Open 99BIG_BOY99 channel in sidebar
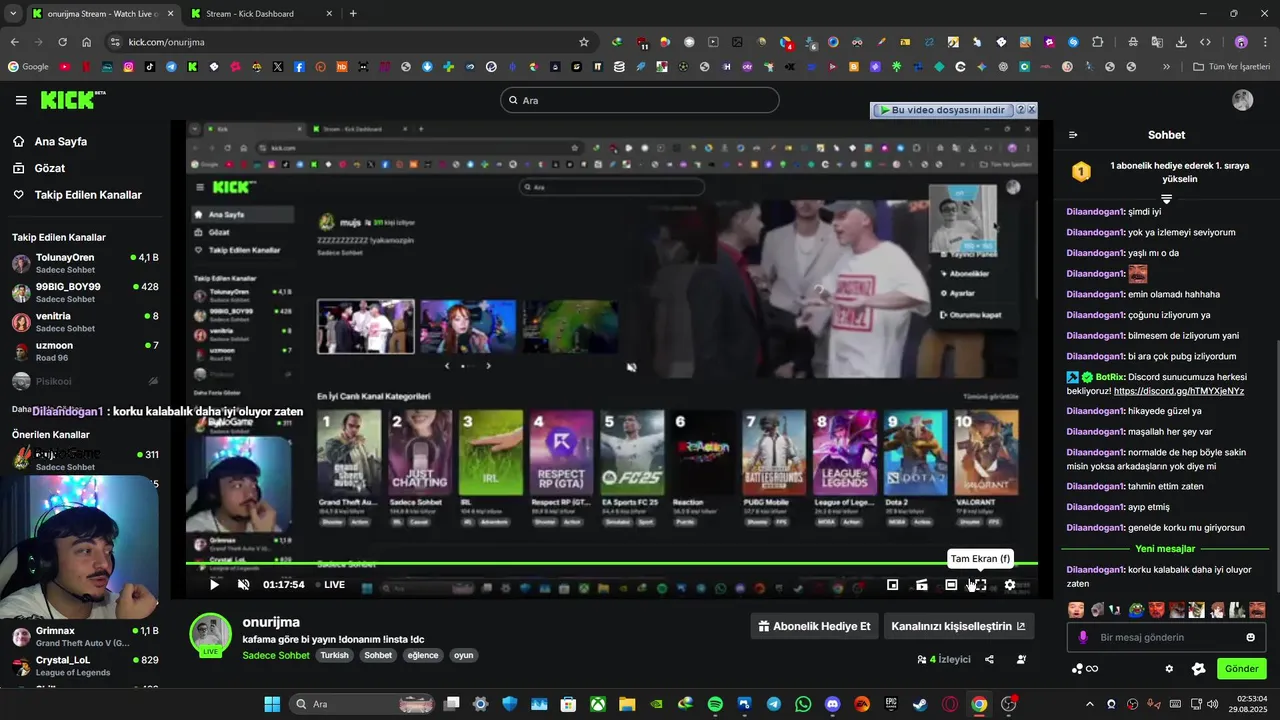Image resolution: width=1280 pixels, height=720 pixels. [x=85, y=292]
